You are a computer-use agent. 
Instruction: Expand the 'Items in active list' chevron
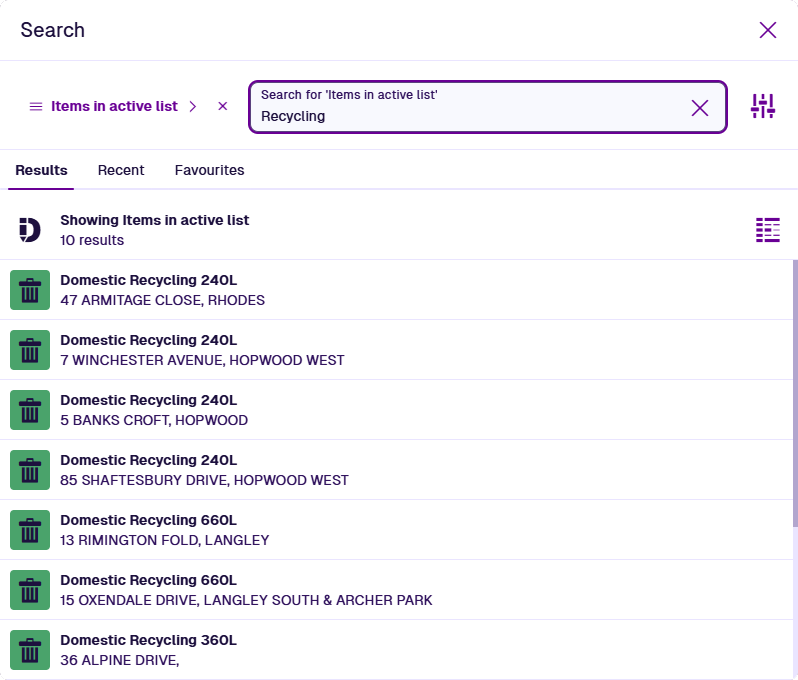193,106
